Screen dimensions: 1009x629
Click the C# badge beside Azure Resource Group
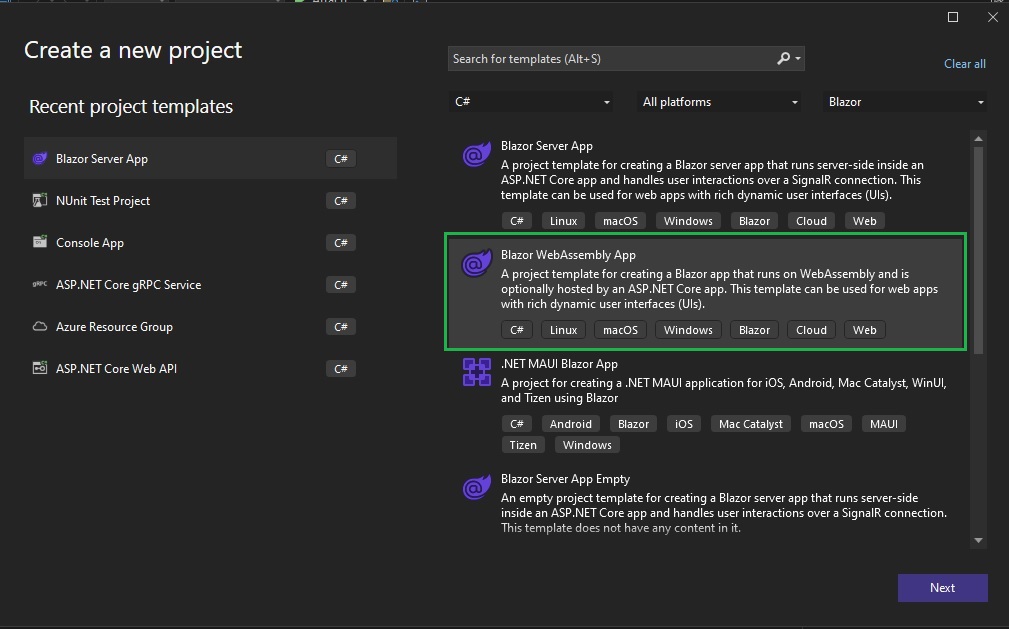click(x=340, y=326)
